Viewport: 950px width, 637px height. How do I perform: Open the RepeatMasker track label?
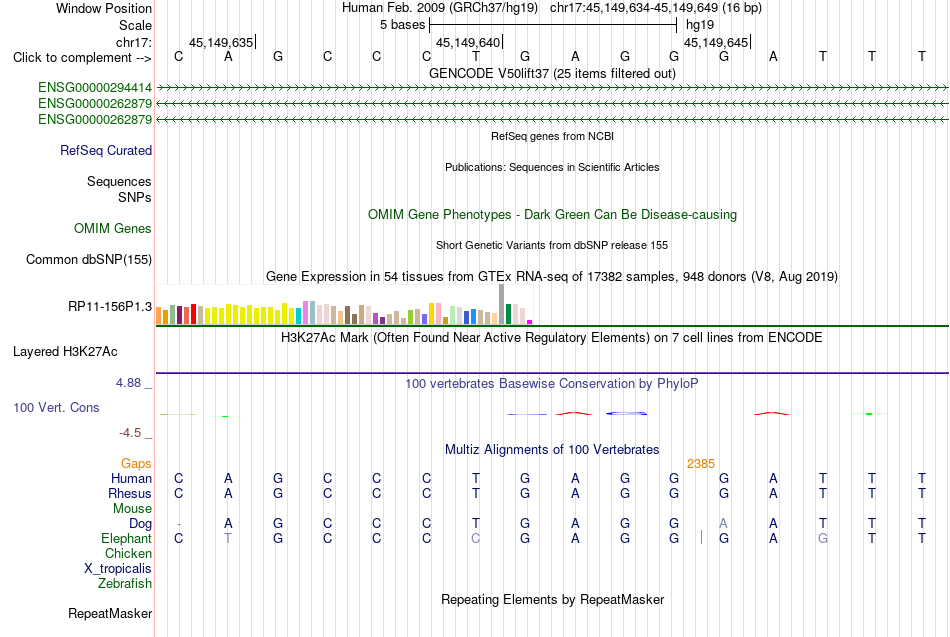tap(110, 613)
